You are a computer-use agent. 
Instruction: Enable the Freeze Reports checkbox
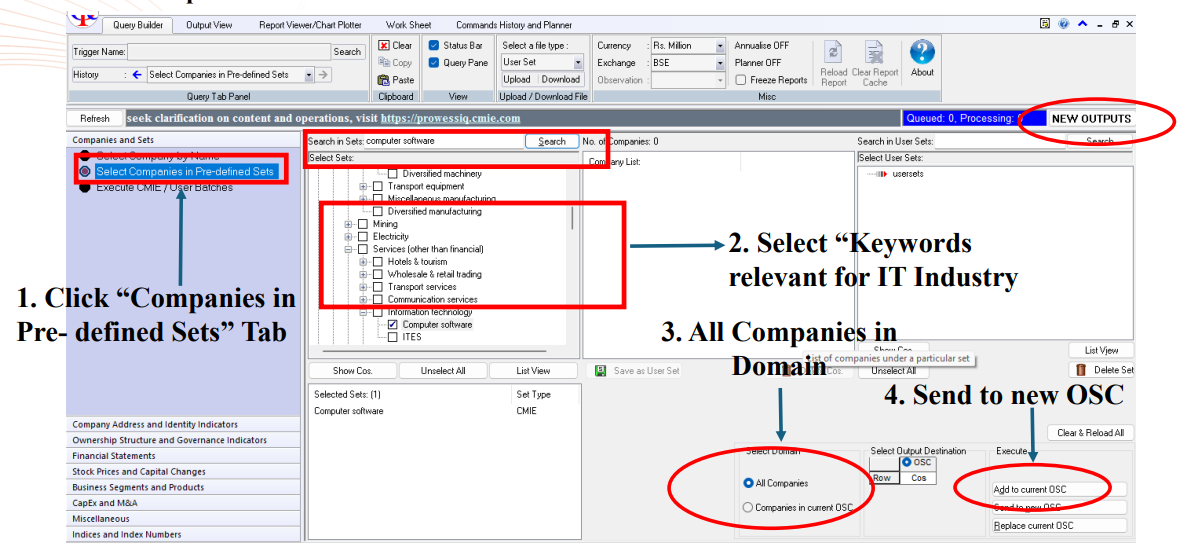(740, 80)
